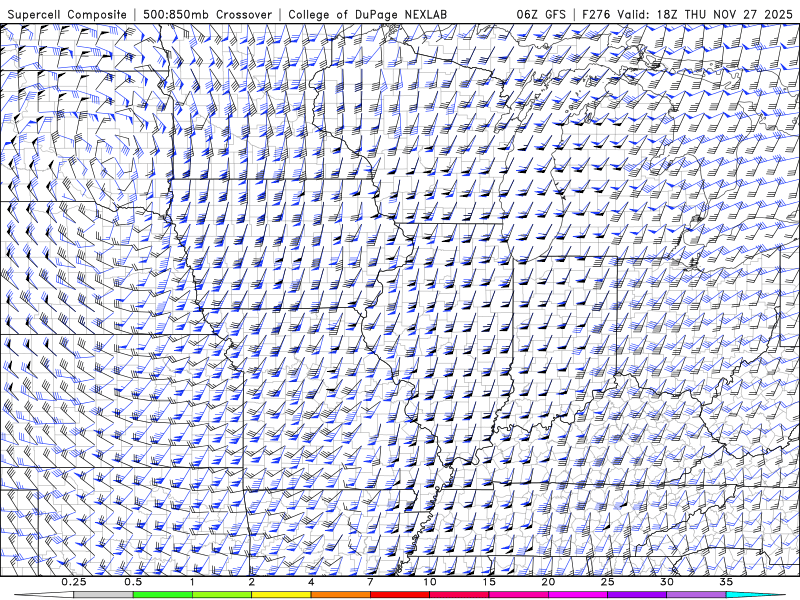Select the crimson color bar segment
Image resolution: width=800 pixels, height=600 pixels.
[459, 595]
